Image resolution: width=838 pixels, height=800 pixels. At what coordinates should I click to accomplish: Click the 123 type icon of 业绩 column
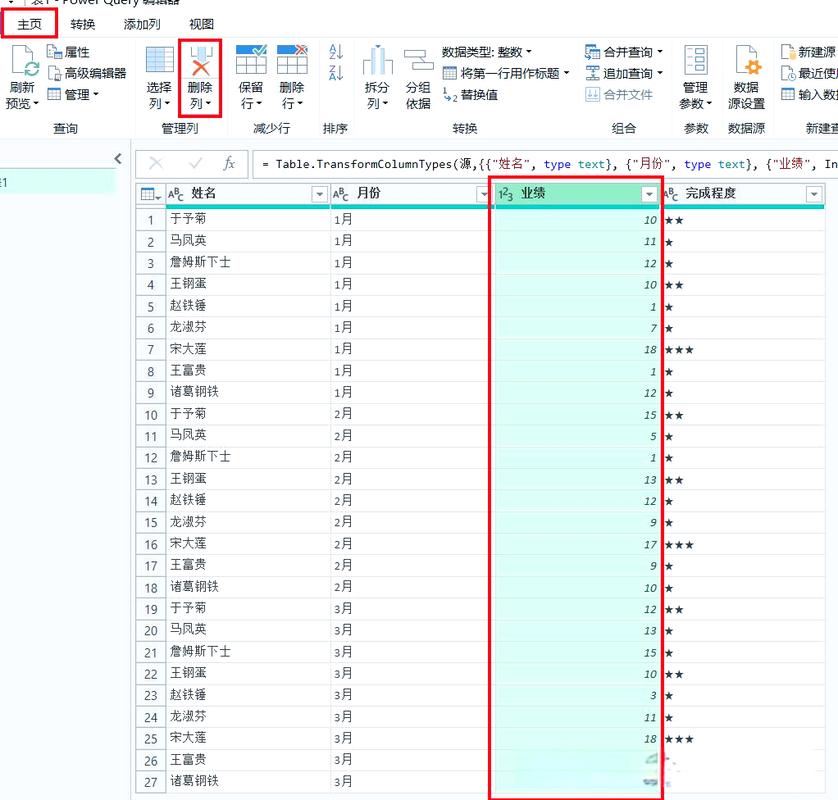click(506, 194)
